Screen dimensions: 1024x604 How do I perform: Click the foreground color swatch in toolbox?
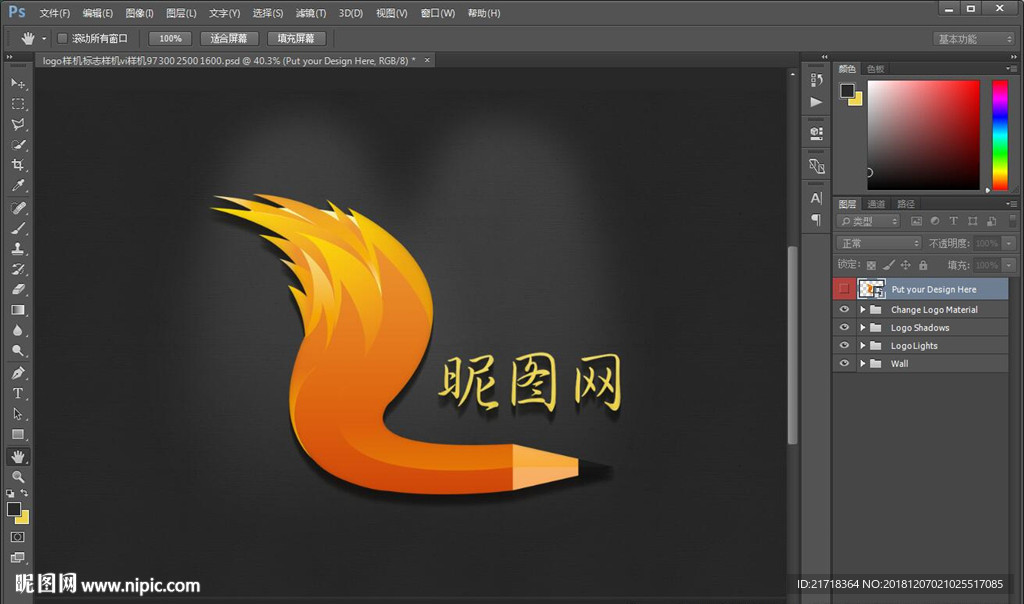coord(14,509)
